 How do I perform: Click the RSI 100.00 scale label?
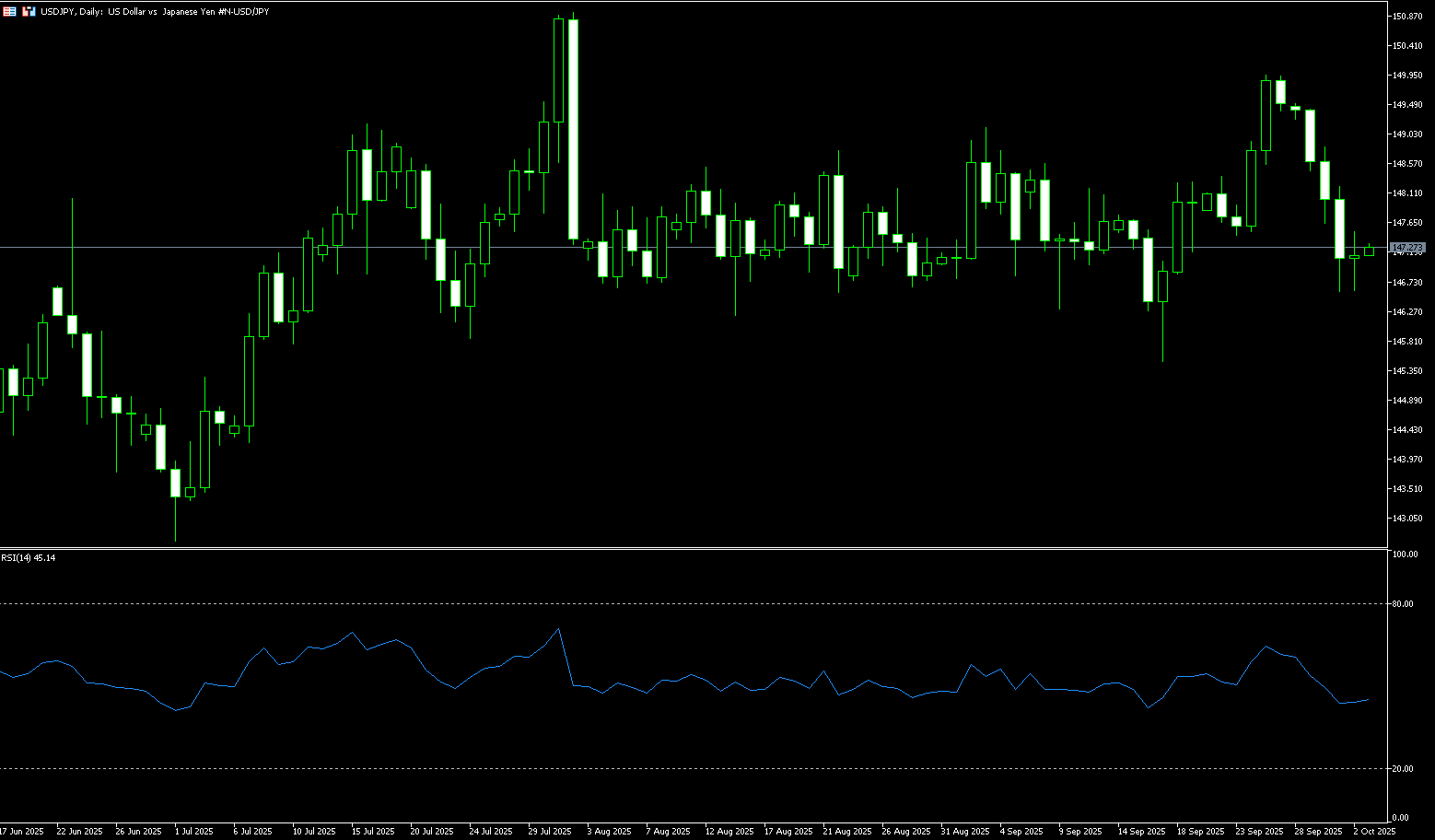(x=1405, y=554)
